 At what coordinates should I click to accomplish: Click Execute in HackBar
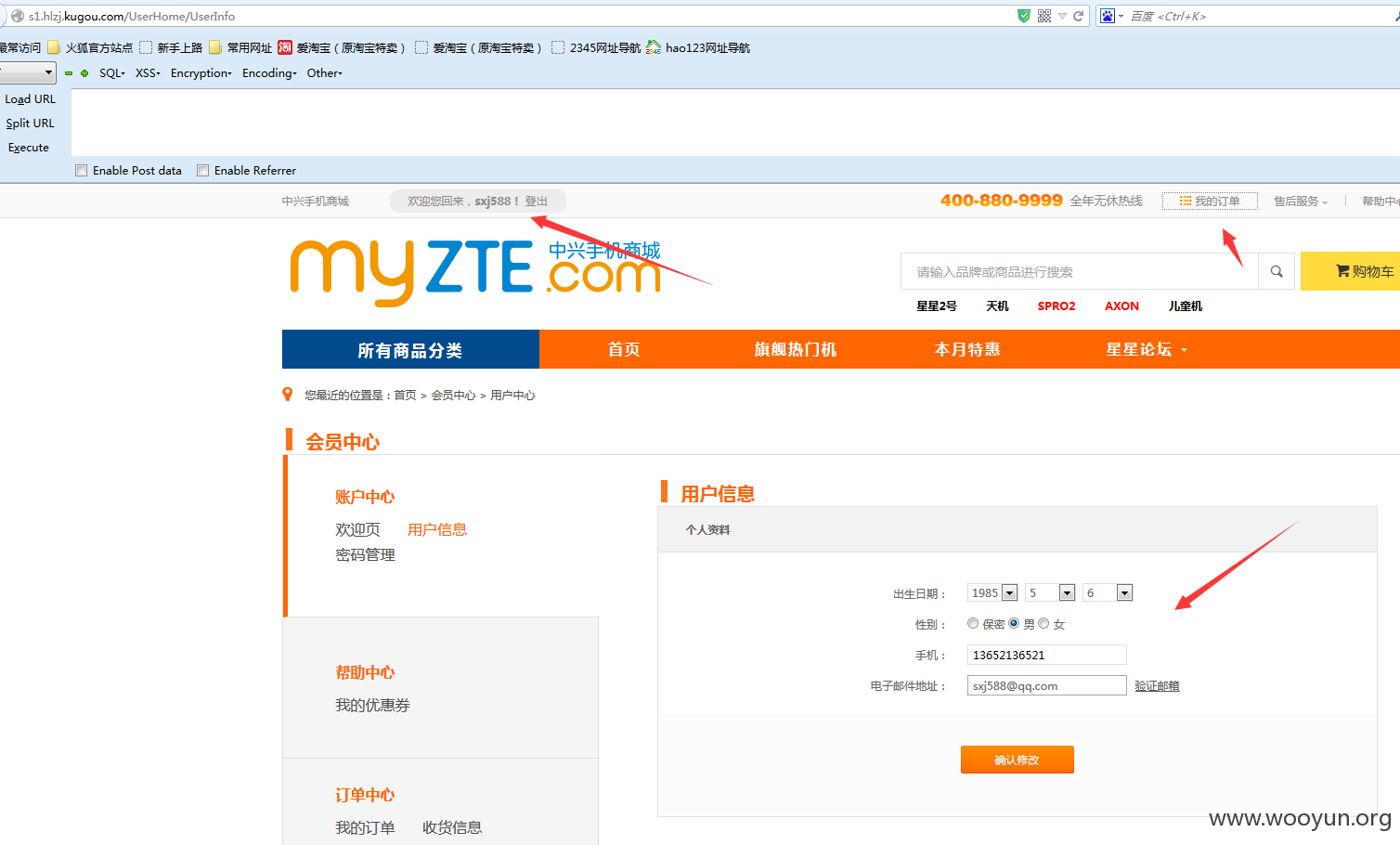pos(29,148)
